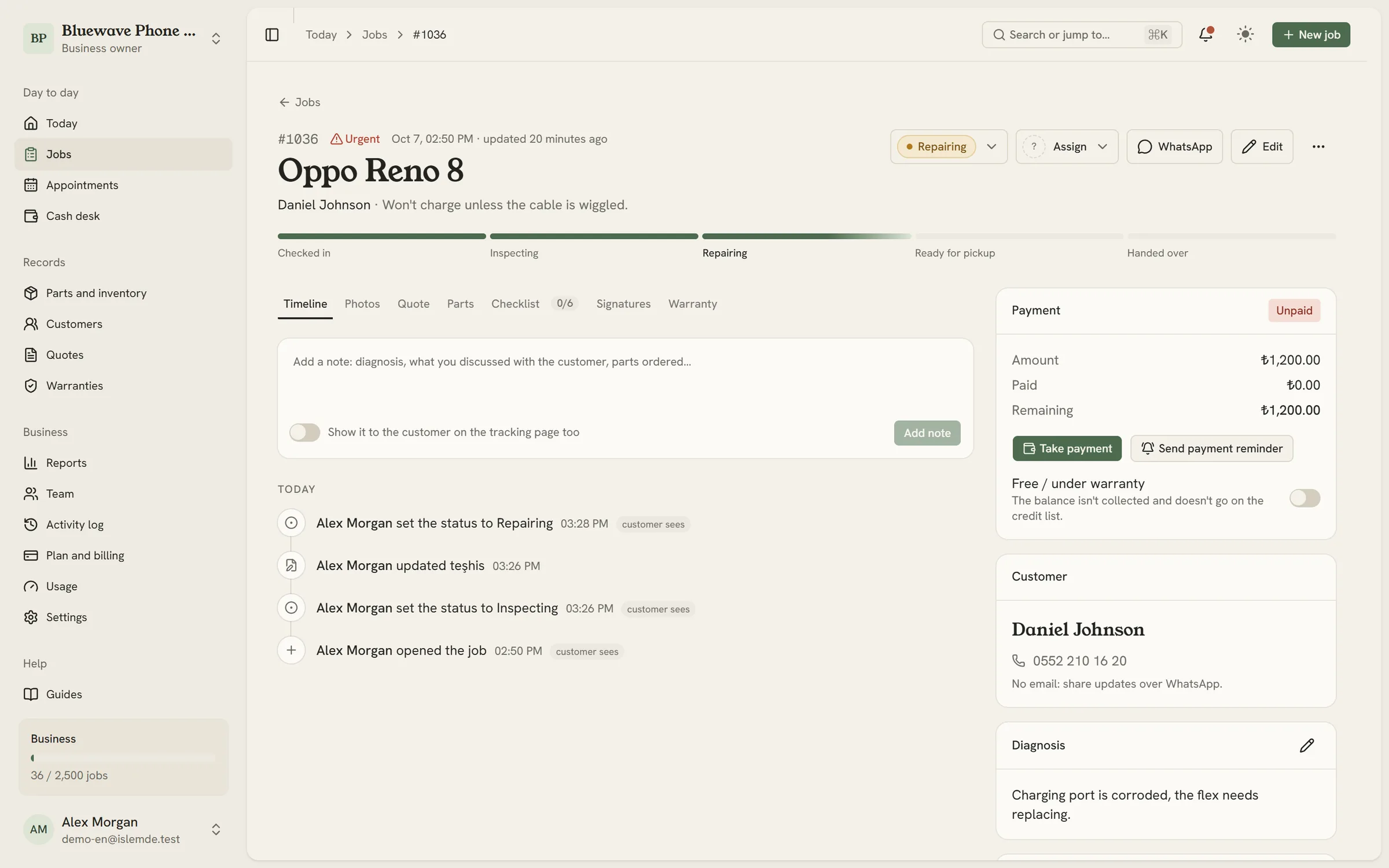Expand the Repairing status dropdown

(x=949, y=146)
